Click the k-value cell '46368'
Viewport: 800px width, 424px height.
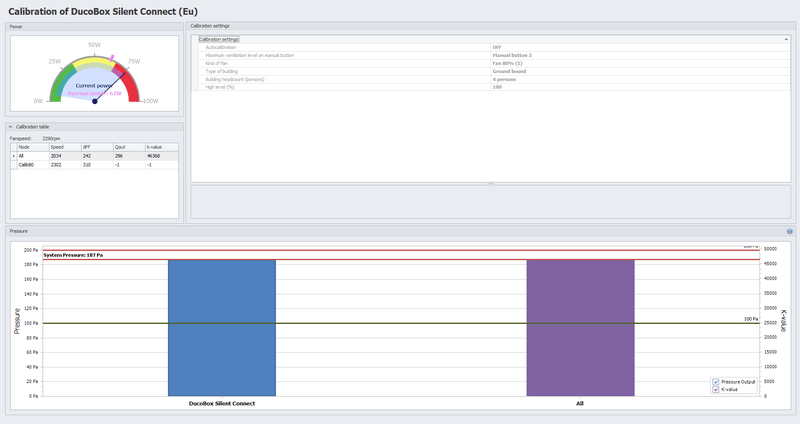tap(161, 156)
